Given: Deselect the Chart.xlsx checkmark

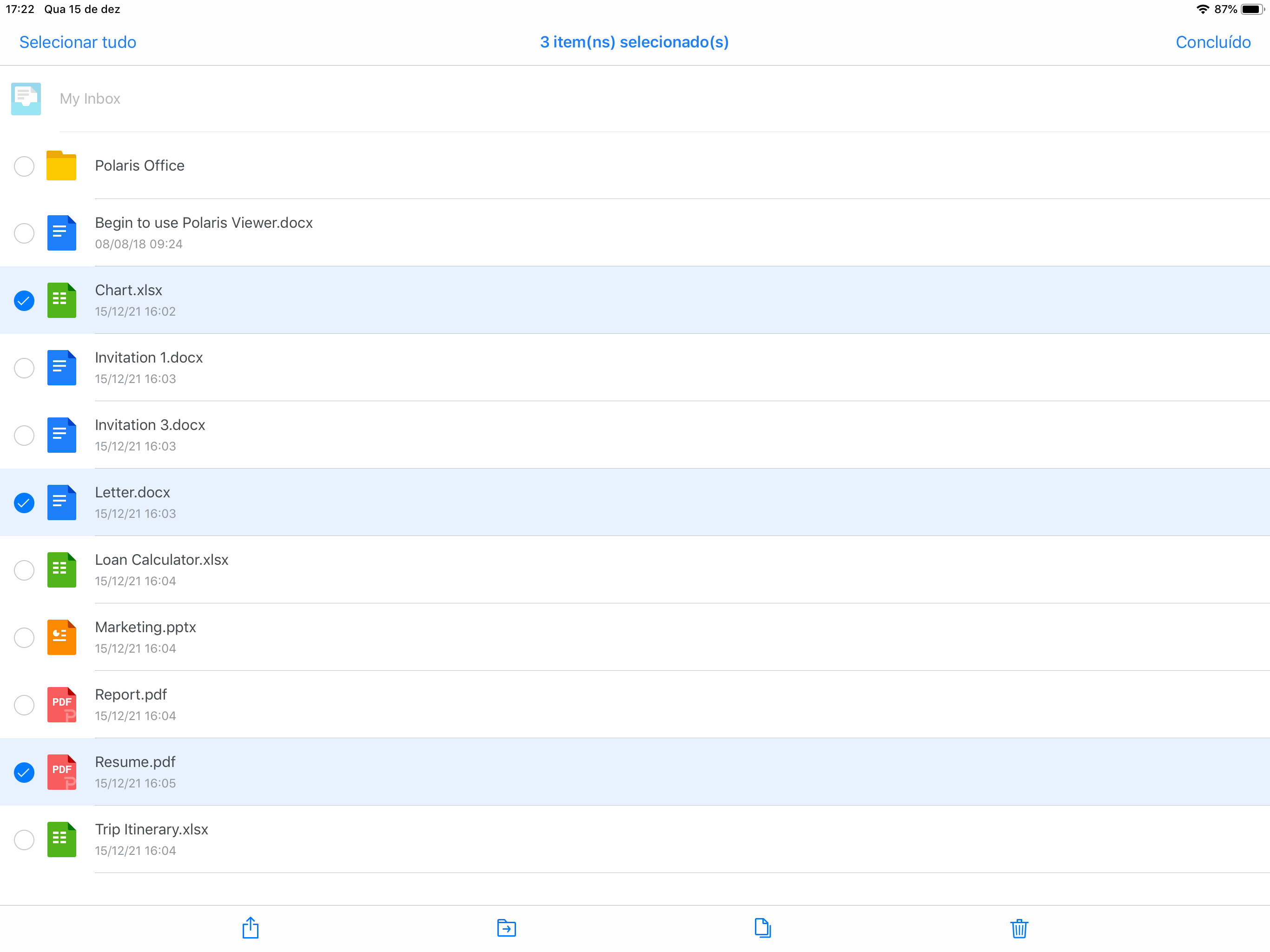Looking at the screenshot, I should tap(24, 300).
